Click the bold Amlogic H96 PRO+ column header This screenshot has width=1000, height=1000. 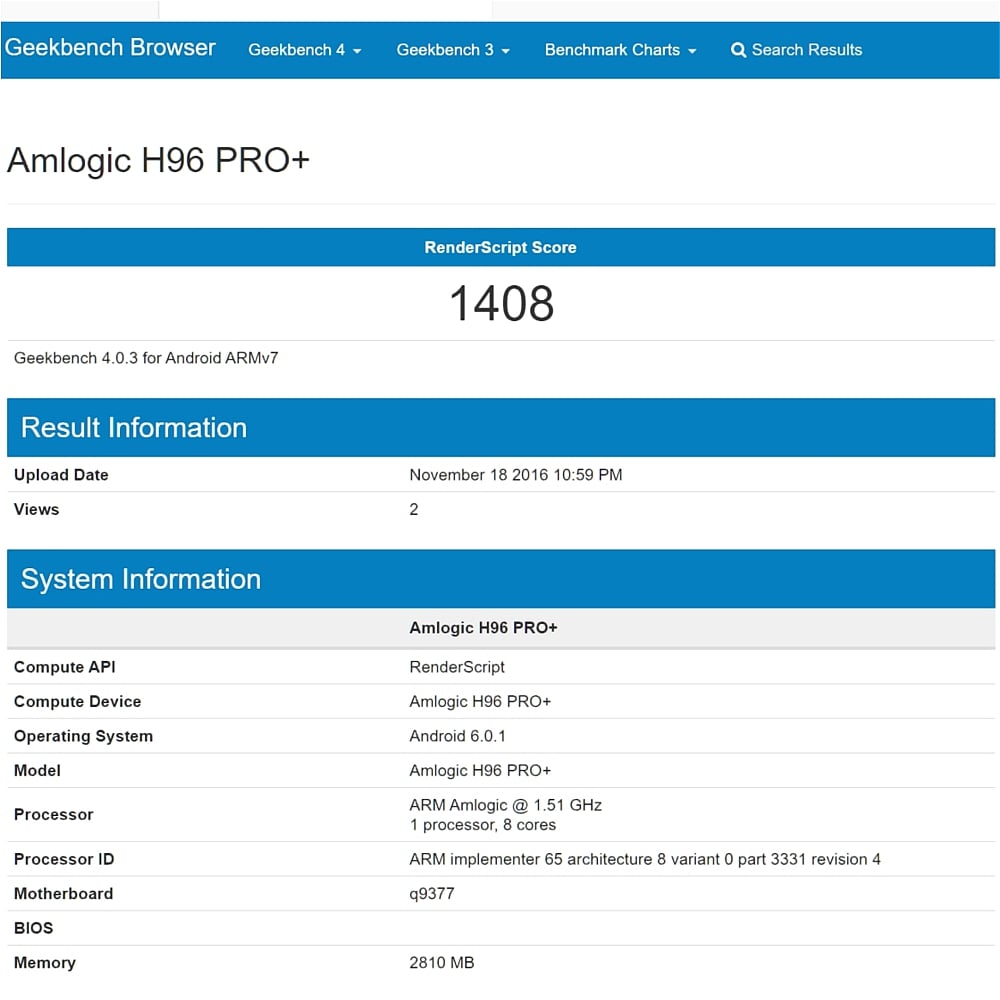(483, 628)
